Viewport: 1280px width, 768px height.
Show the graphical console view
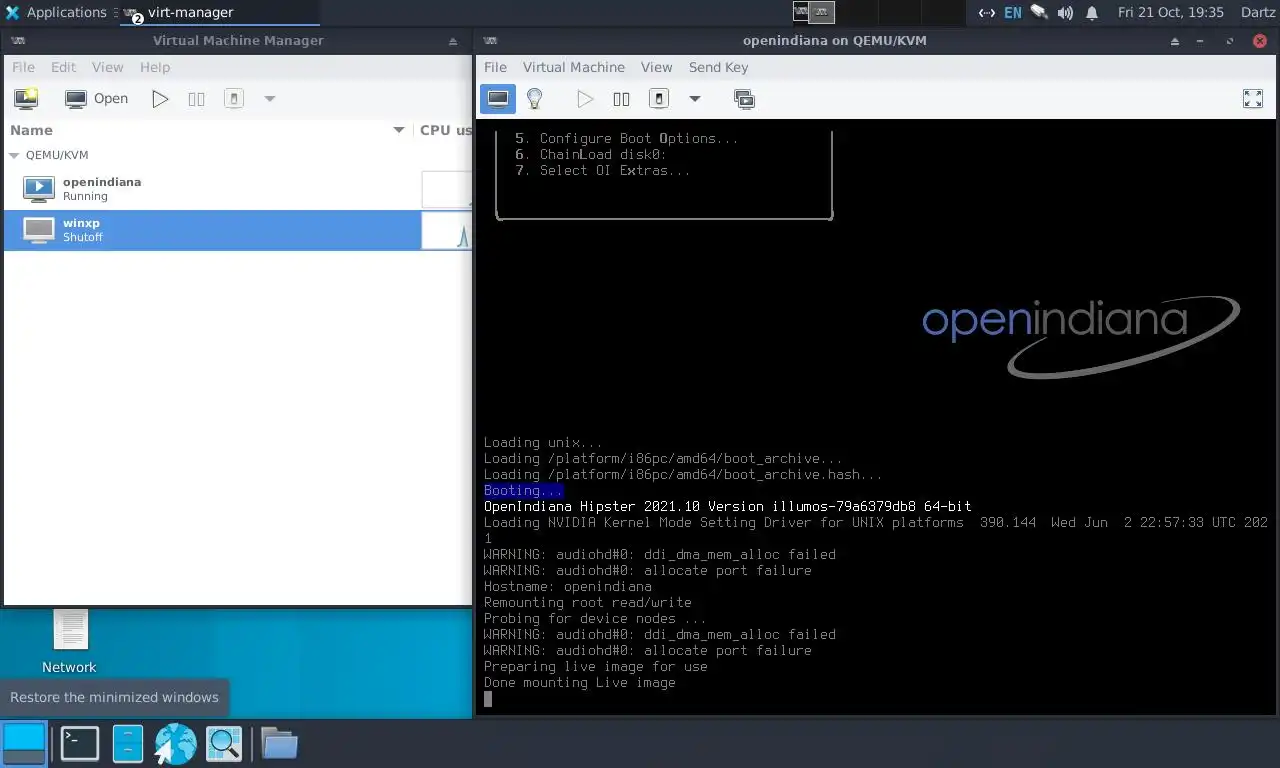[x=498, y=99]
